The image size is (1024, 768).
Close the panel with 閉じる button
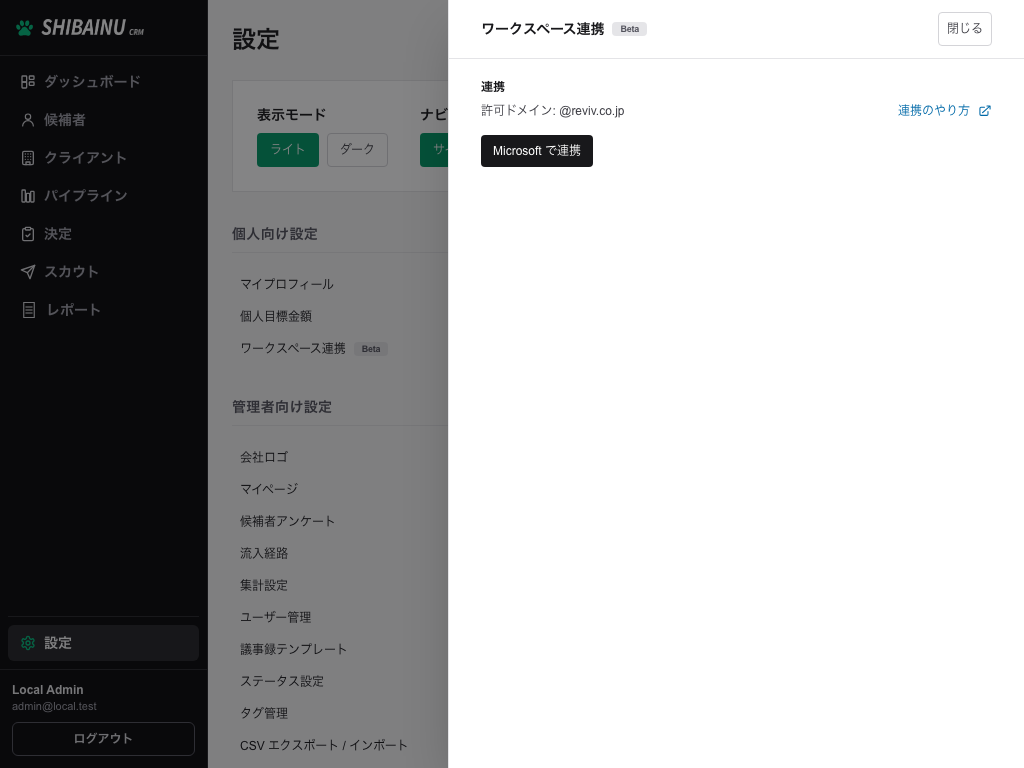click(965, 29)
